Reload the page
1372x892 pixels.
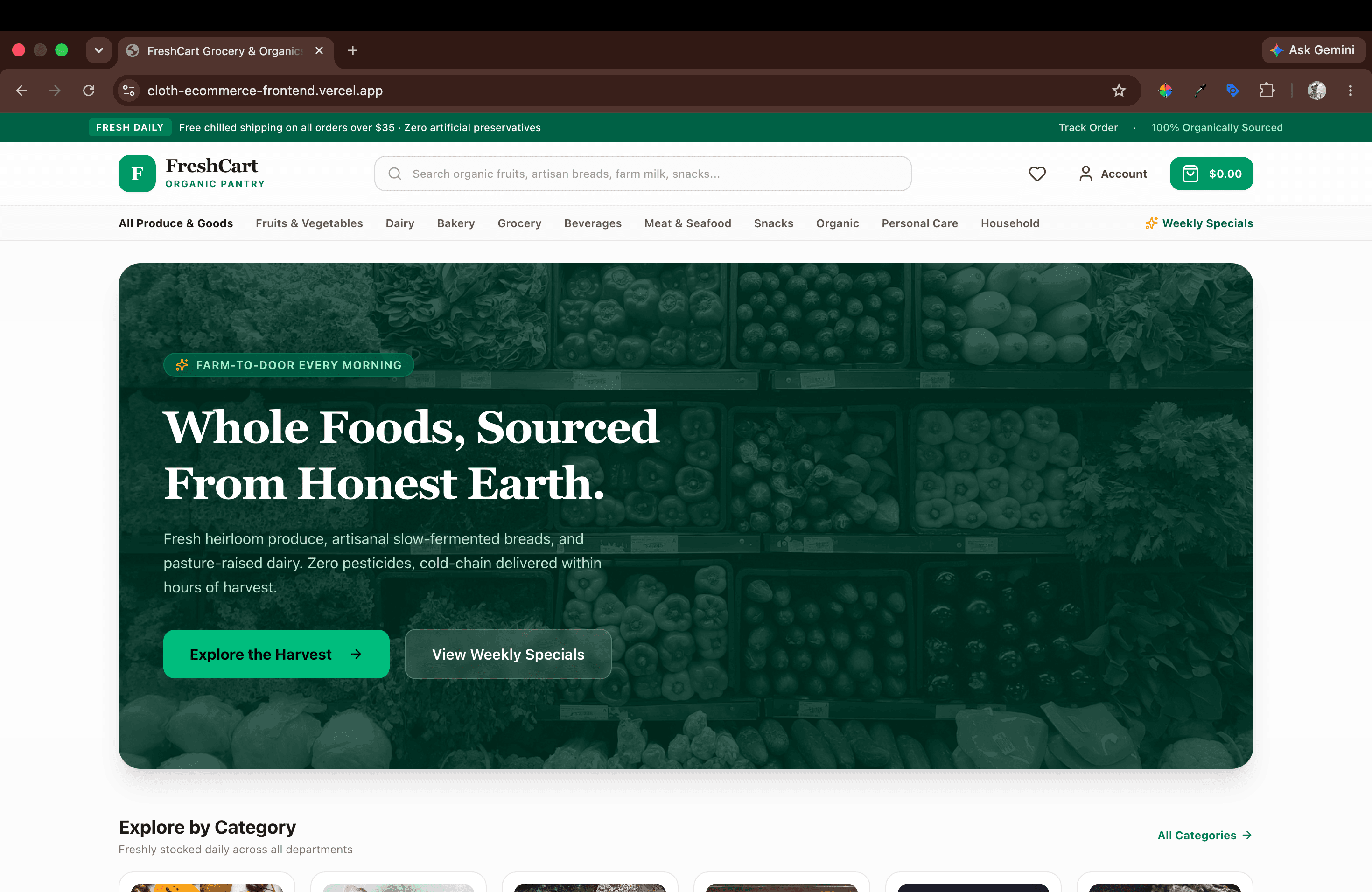pyautogui.click(x=88, y=91)
